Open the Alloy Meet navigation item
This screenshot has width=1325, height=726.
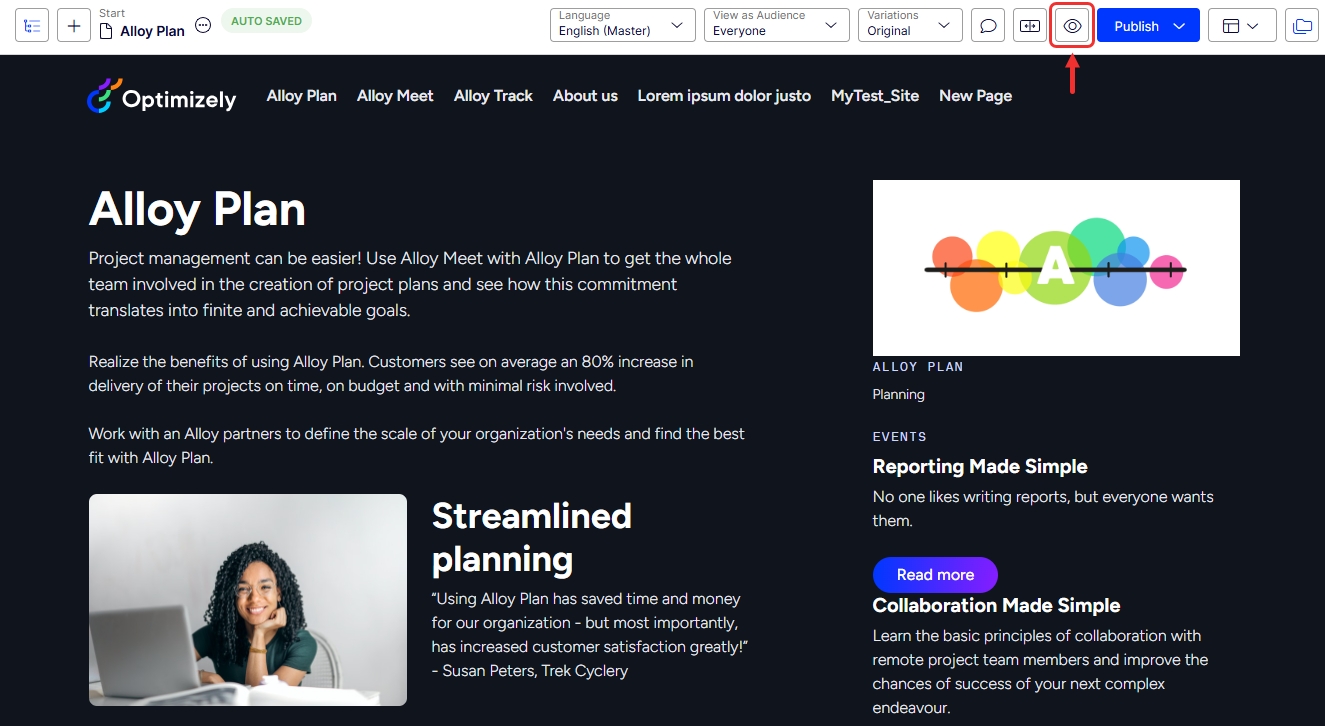(395, 96)
